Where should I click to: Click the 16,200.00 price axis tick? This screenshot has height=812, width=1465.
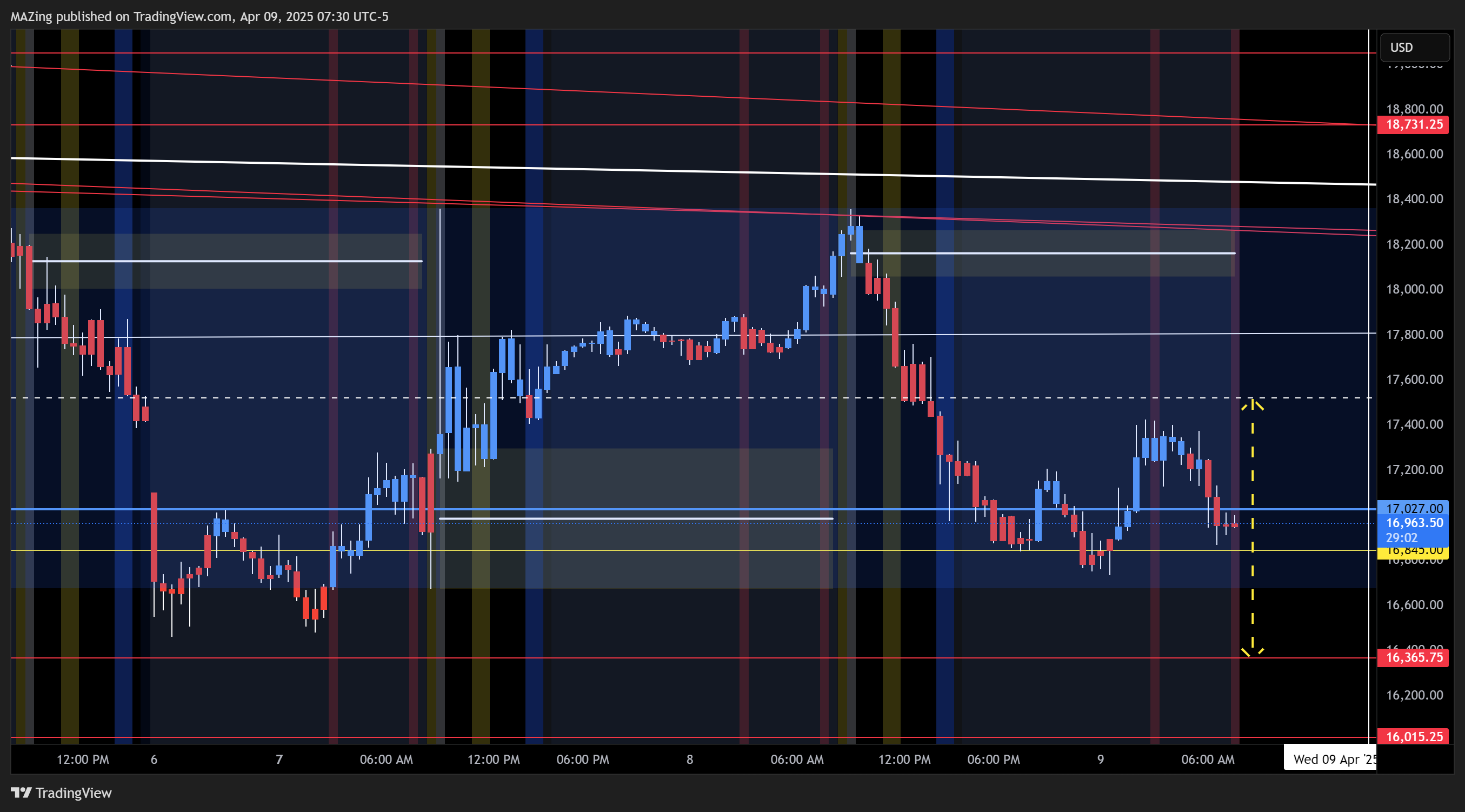point(1414,695)
